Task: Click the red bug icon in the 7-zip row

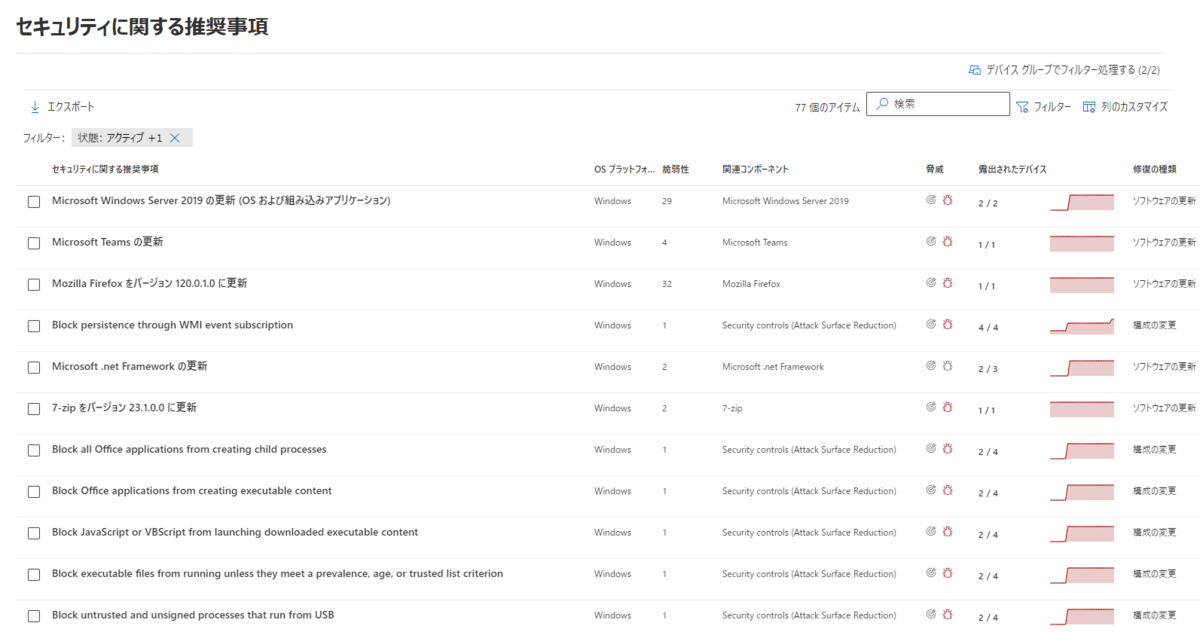Action: 947,408
